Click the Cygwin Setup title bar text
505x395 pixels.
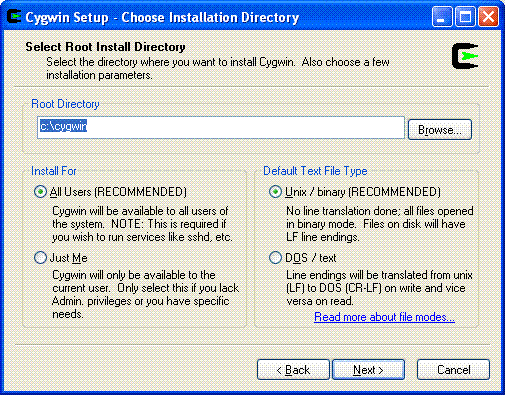(x=162, y=17)
